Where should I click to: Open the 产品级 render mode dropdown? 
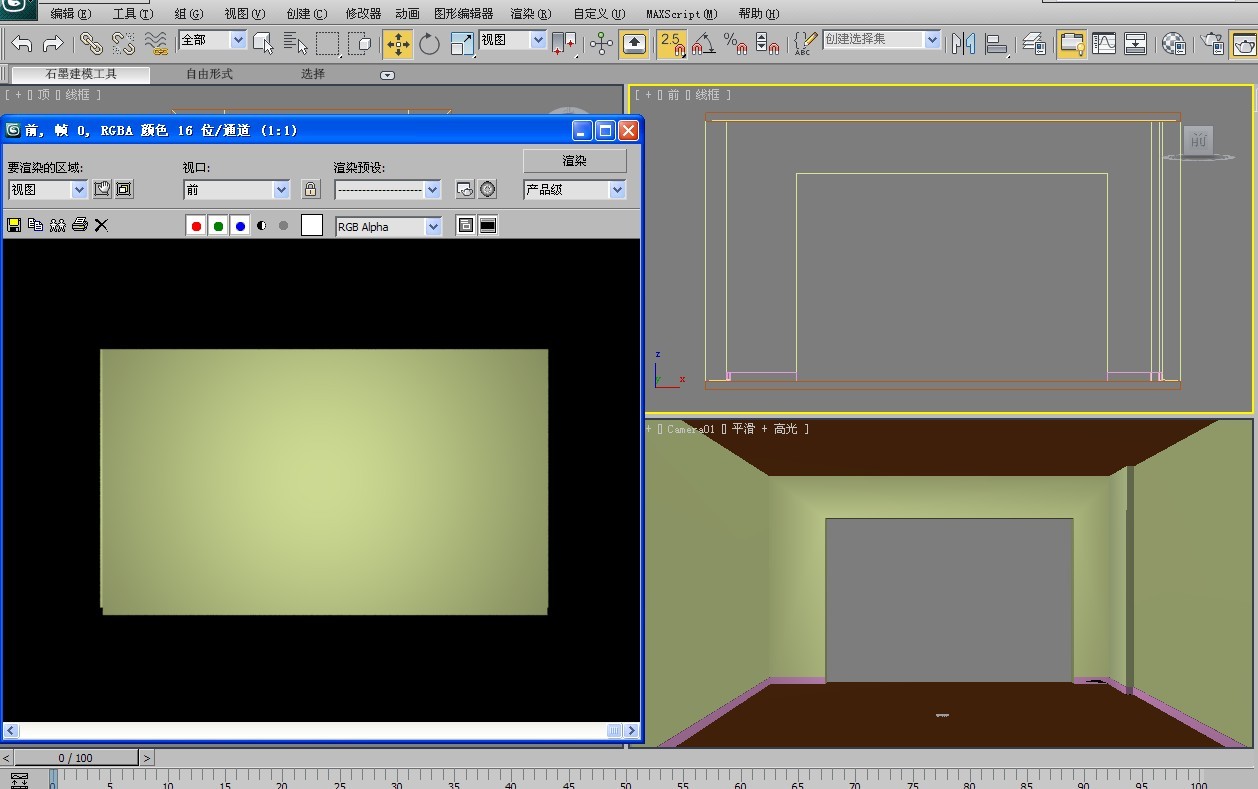pos(575,190)
